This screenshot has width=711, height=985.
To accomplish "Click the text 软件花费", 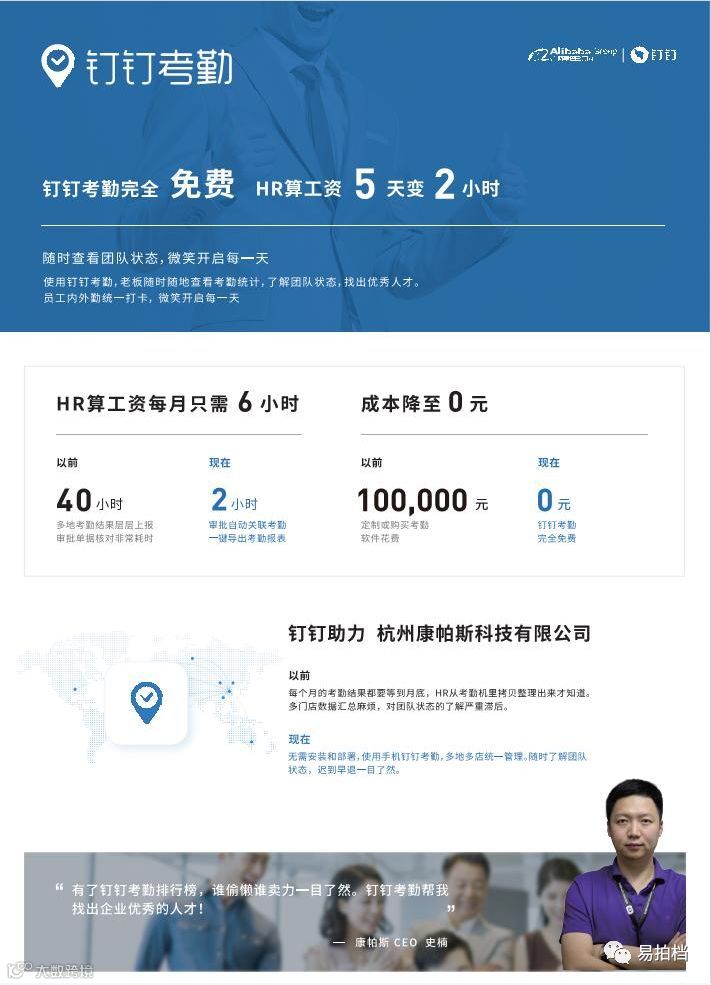I will tap(380, 538).
